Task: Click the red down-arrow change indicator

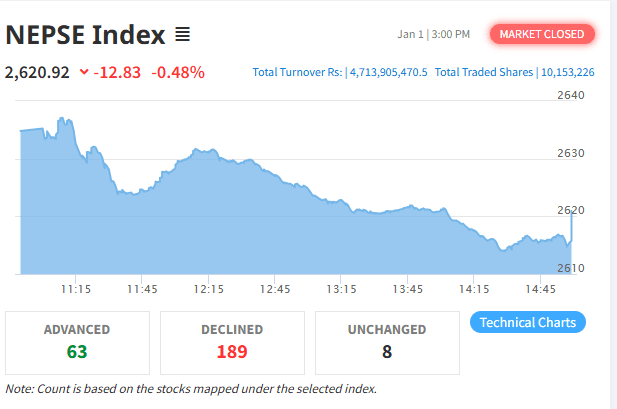Action: coord(83,72)
